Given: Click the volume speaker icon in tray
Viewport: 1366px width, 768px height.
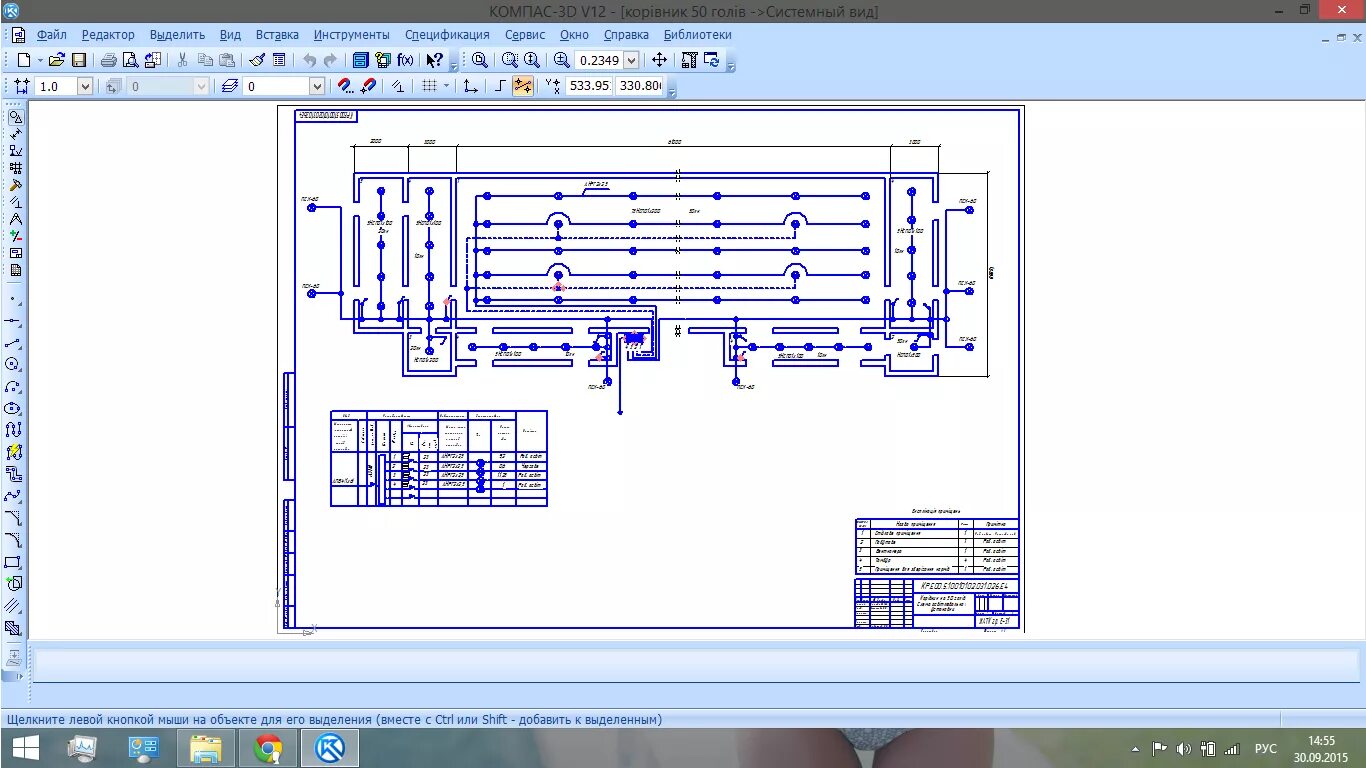Looking at the screenshot, I should (x=1184, y=748).
